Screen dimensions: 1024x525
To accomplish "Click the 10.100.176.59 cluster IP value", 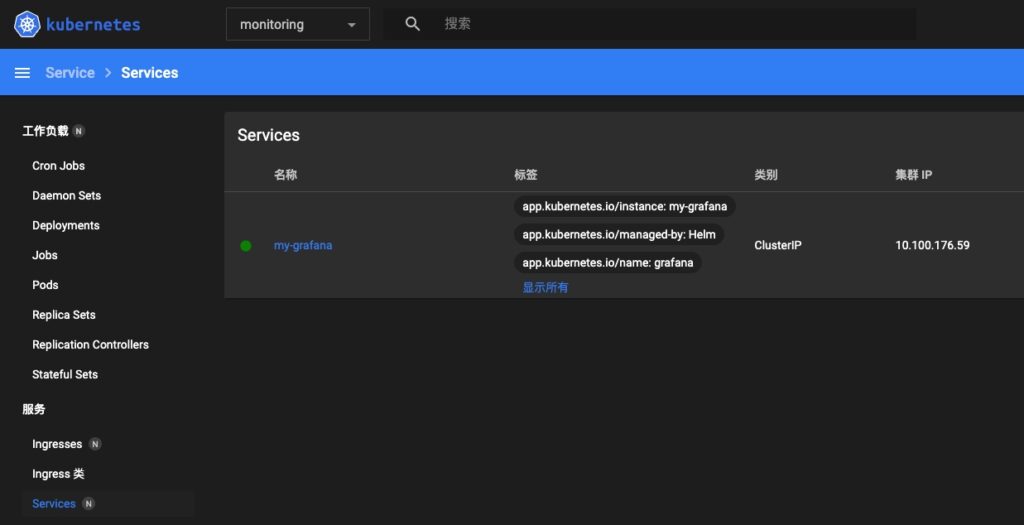I will coord(933,246).
